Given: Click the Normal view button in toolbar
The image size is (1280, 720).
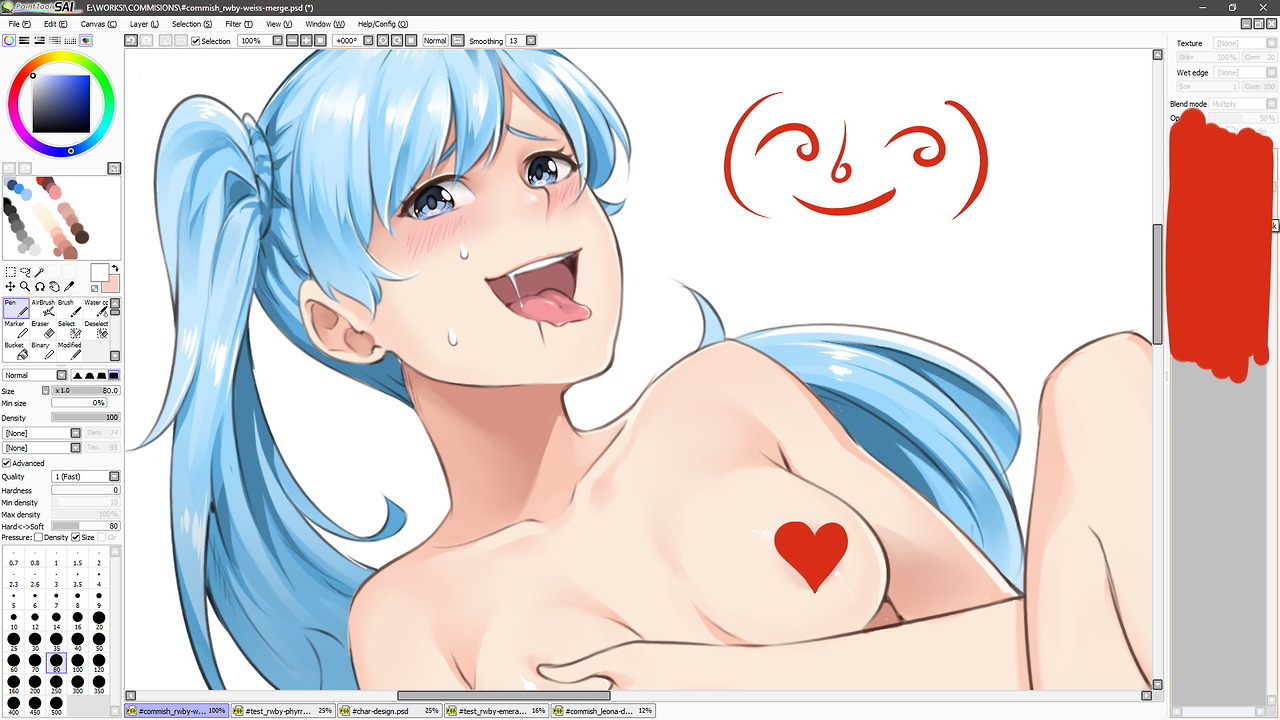Looking at the screenshot, I should (x=435, y=41).
